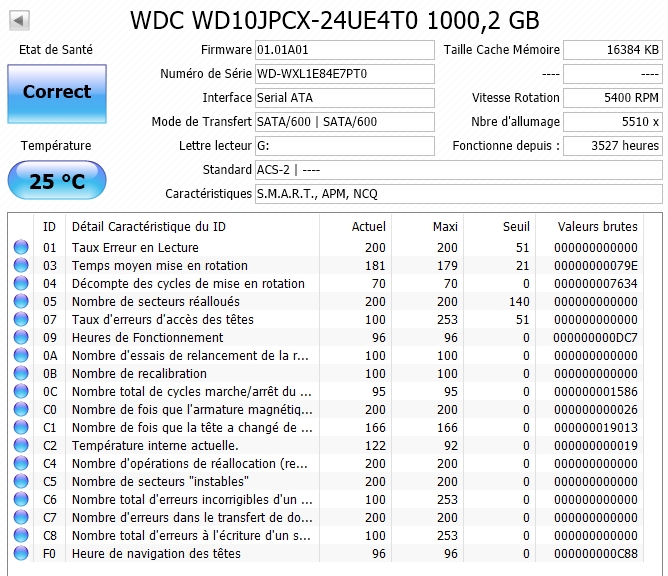Click the status dot for ID 07
This screenshot has height=576, width=668.
coord(21,319)
